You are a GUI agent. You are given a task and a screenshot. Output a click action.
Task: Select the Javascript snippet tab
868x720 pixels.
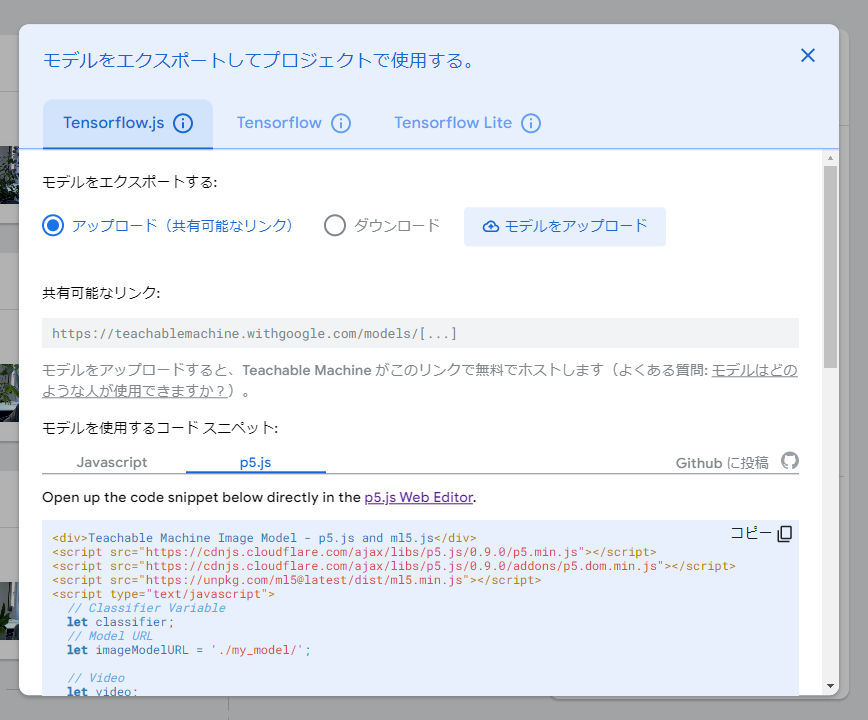tap(112, 462)
